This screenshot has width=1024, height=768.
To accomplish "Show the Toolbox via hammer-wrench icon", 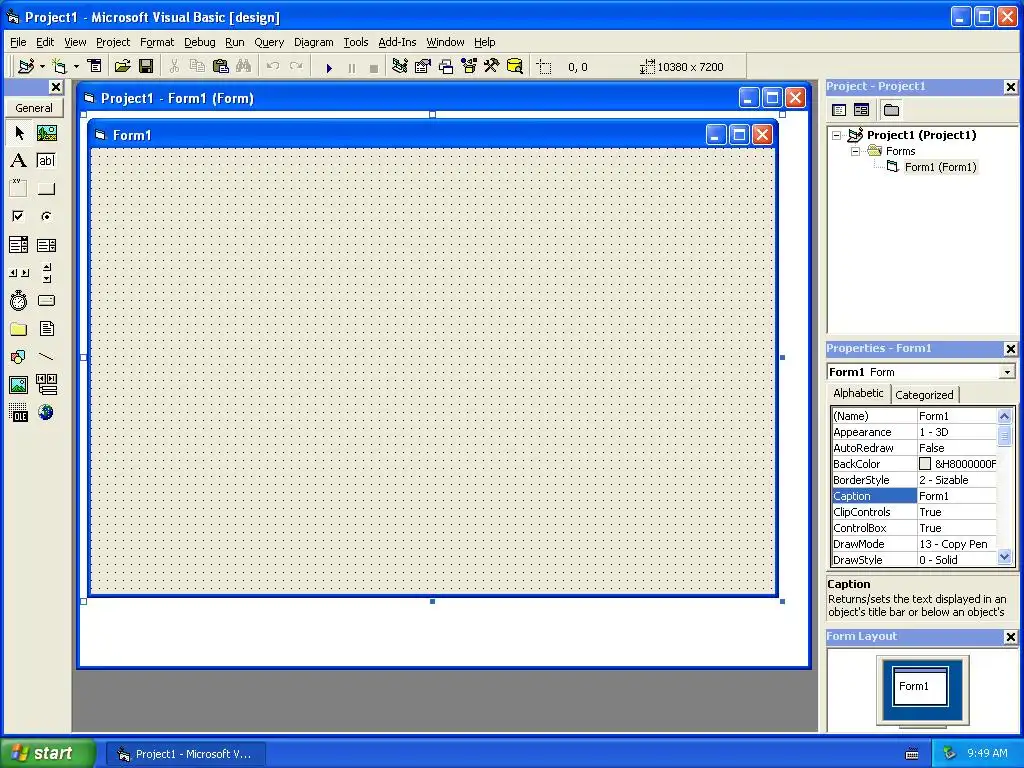I will 492,66.
